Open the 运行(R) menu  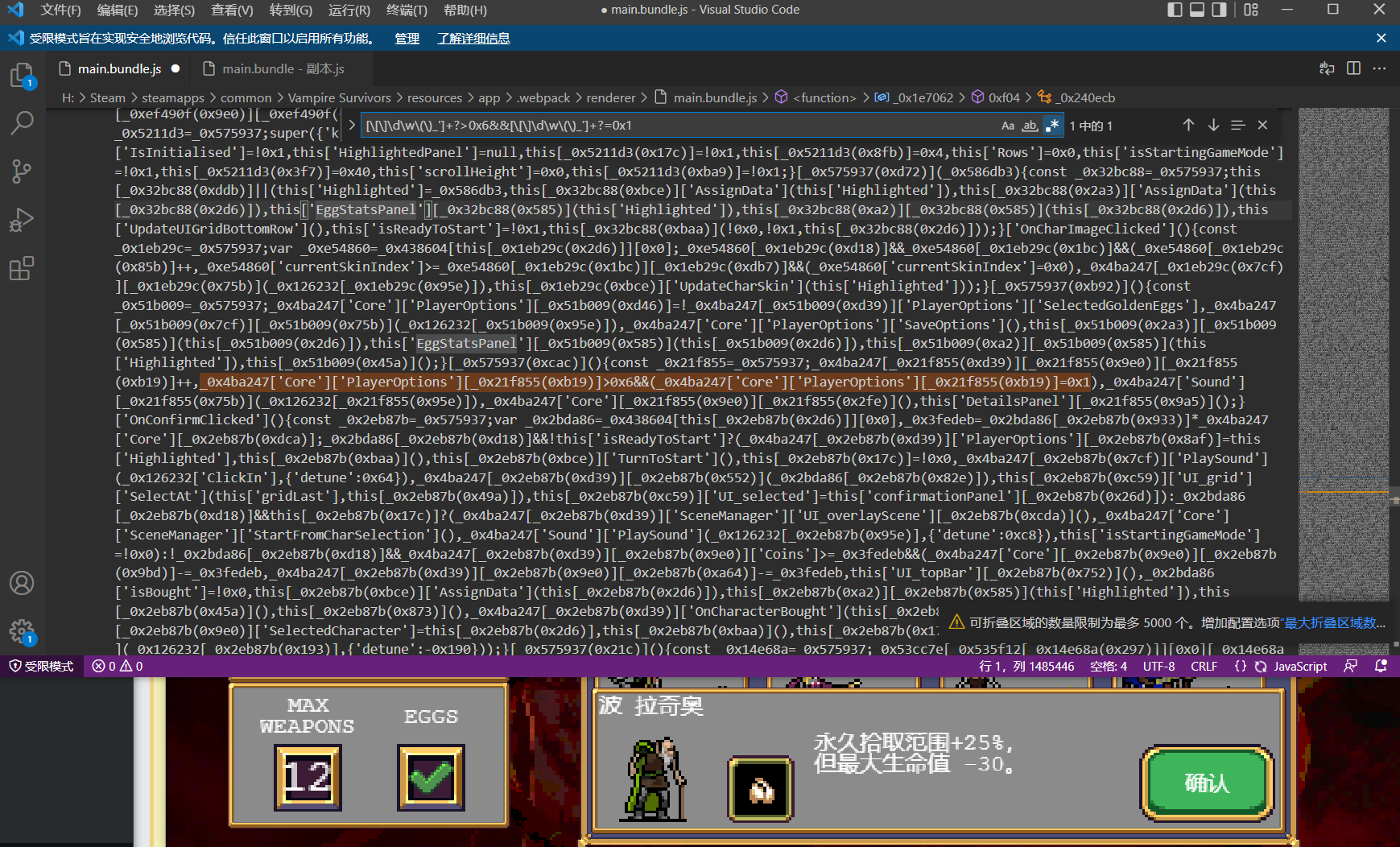coord(349,10)
